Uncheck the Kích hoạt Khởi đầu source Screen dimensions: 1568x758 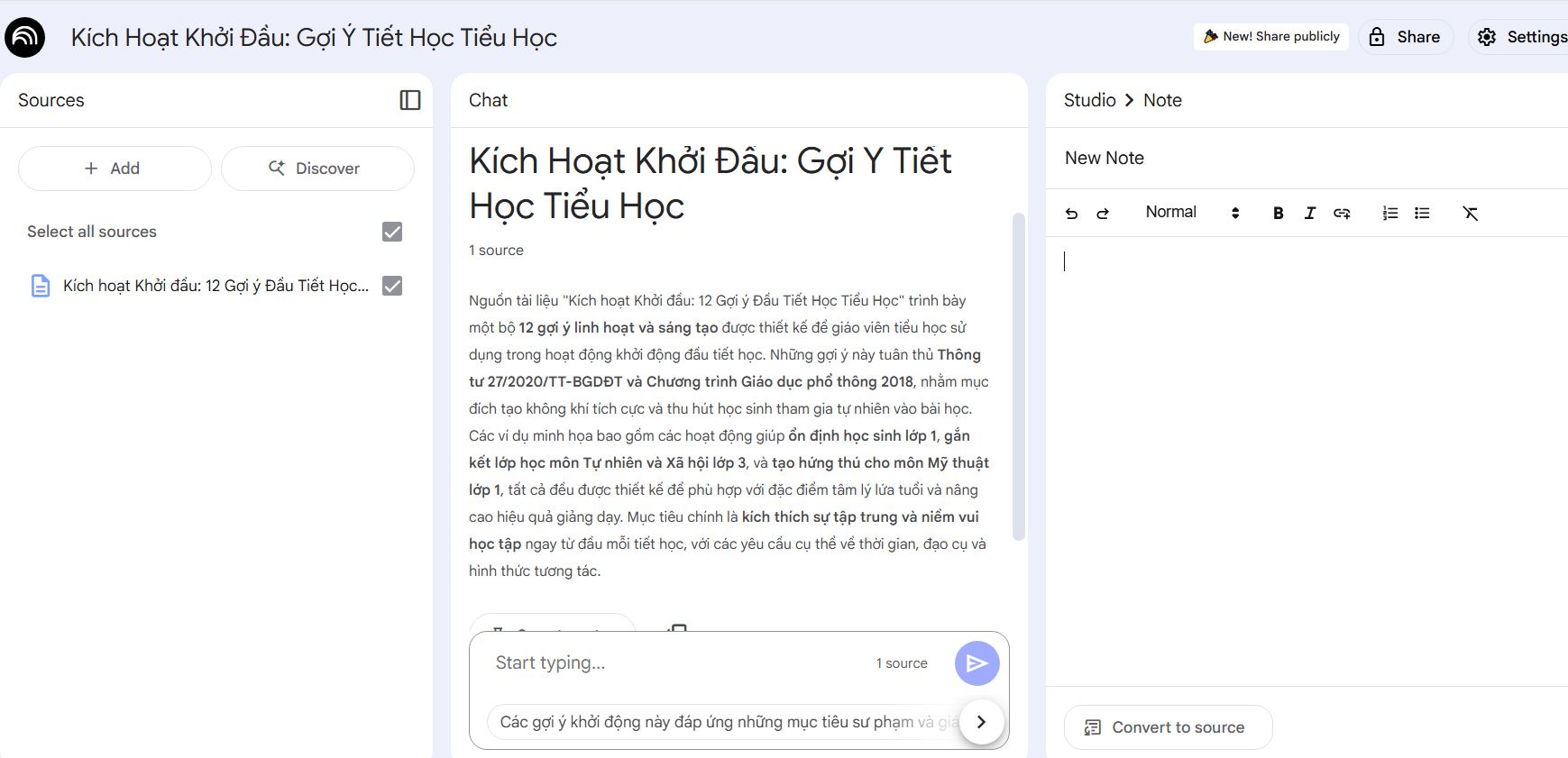pos(392,286)
